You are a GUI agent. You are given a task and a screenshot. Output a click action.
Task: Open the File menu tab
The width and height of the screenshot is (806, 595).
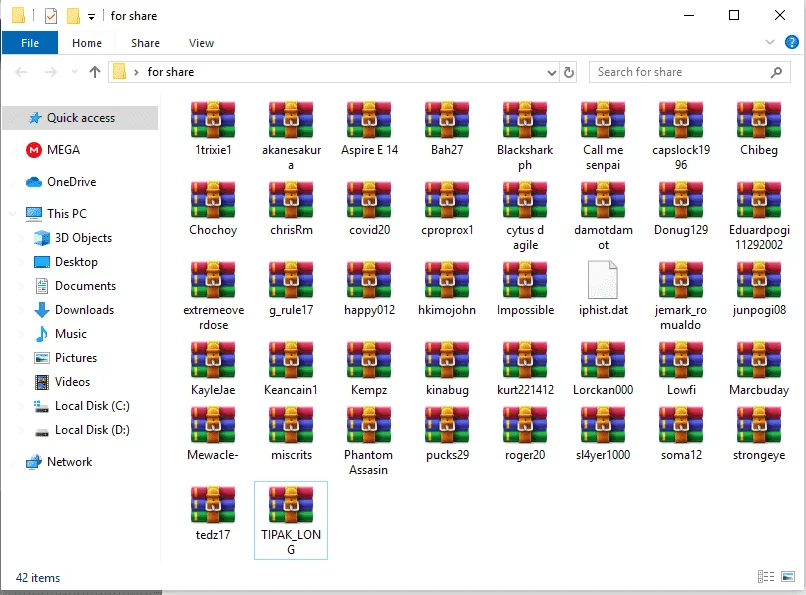pyautogui.click(x=30, y=43)
